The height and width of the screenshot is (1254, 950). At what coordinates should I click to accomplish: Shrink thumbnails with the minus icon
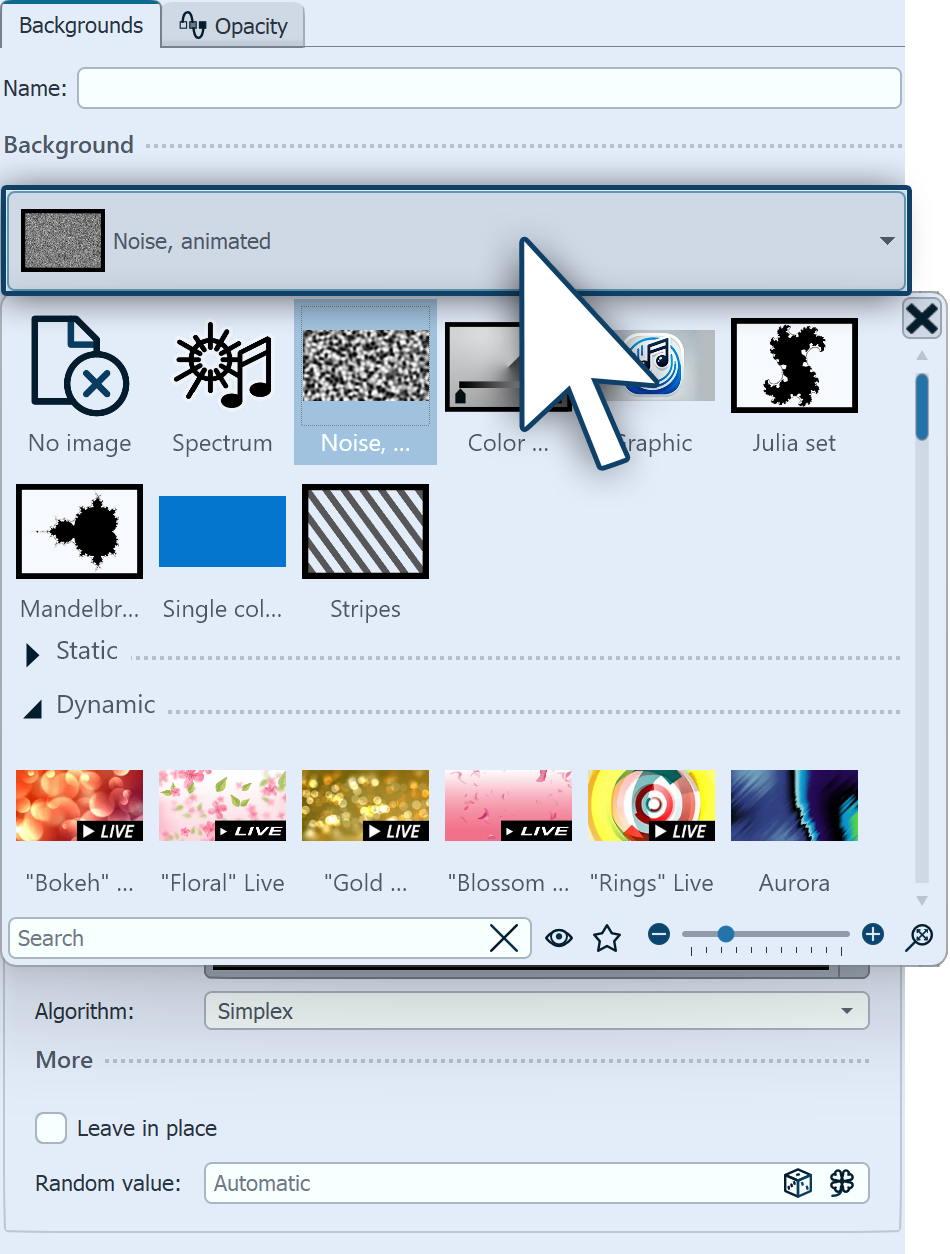pyautogui.click(x=658, y=934)
